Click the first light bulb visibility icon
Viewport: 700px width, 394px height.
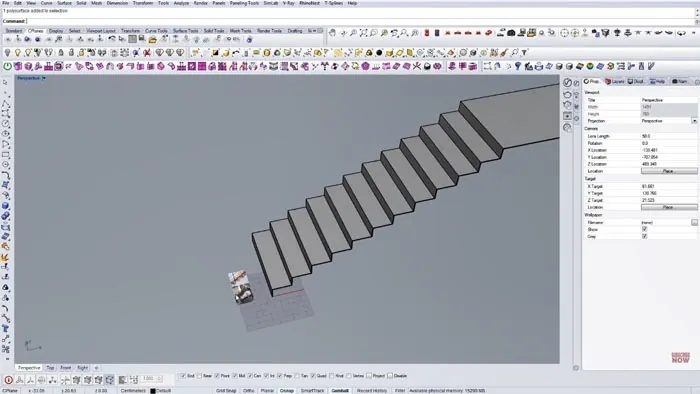click(x=7, y=53)
